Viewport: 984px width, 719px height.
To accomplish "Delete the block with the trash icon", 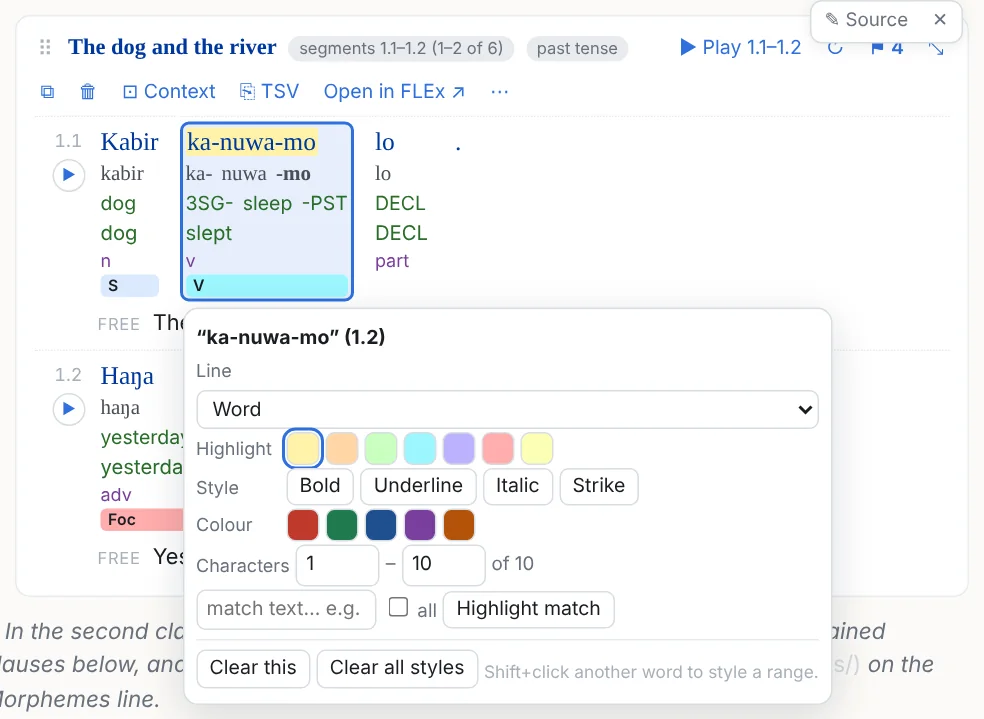I will click(x=88, y=92).
